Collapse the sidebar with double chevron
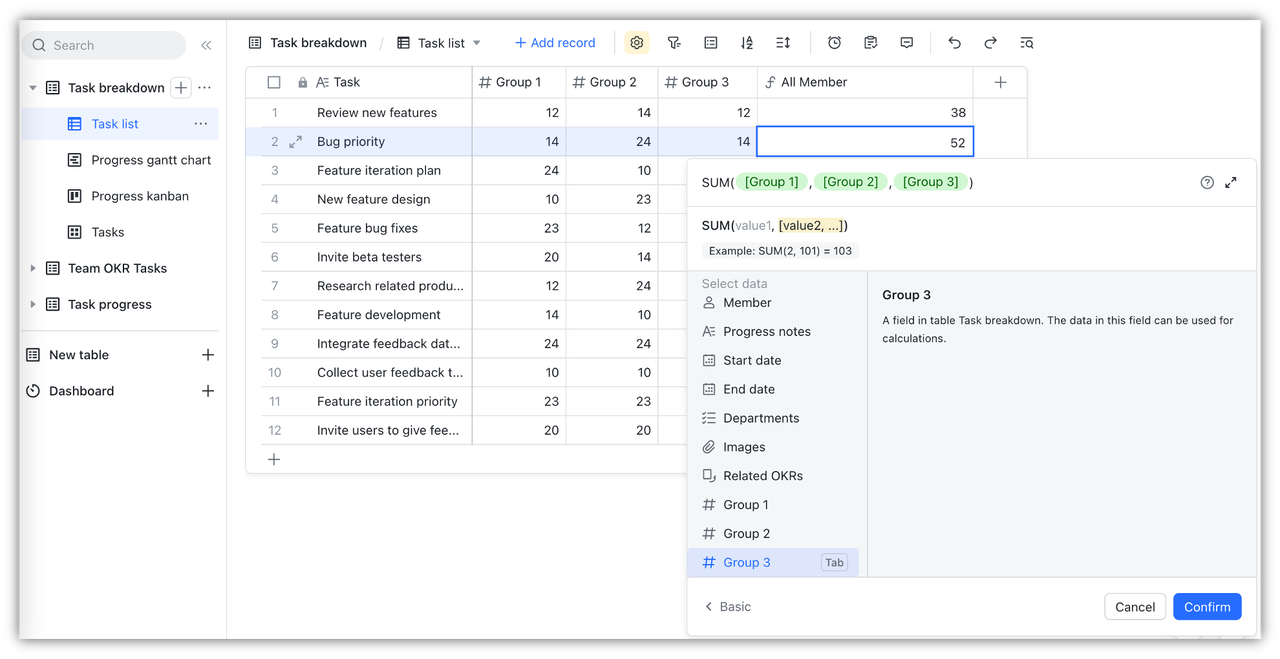 206,45
